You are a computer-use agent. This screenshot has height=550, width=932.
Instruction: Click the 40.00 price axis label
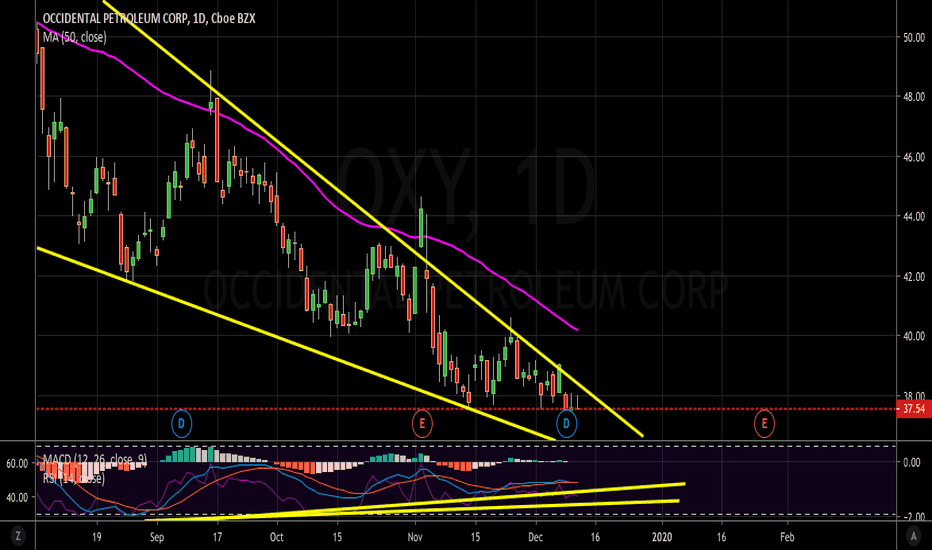(x=914, y=336)
